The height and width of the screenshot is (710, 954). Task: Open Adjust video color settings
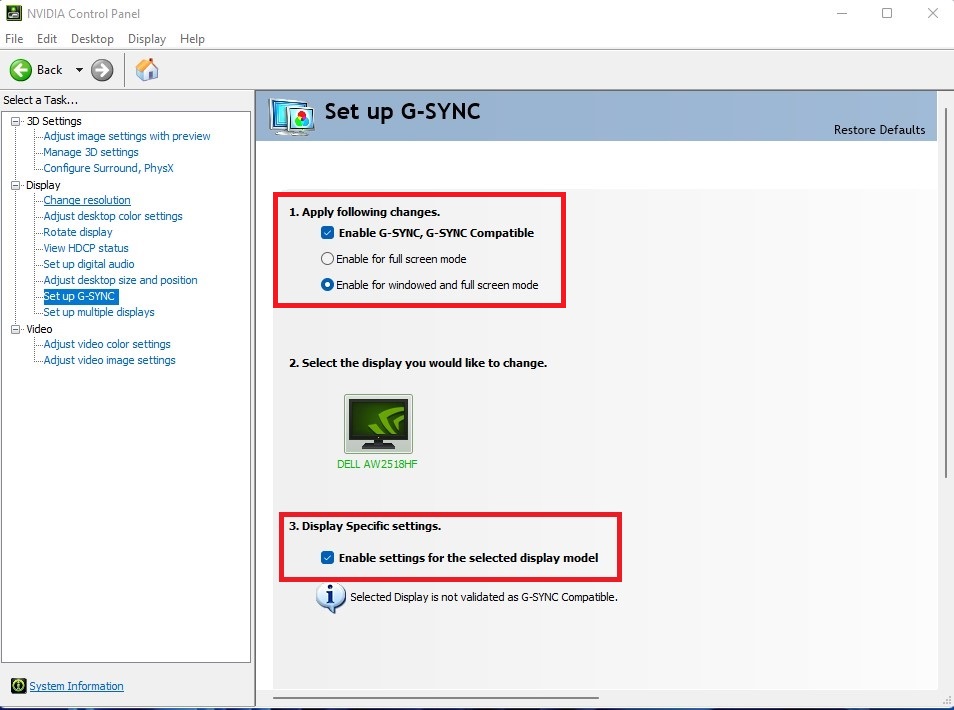tap(107, 344)
